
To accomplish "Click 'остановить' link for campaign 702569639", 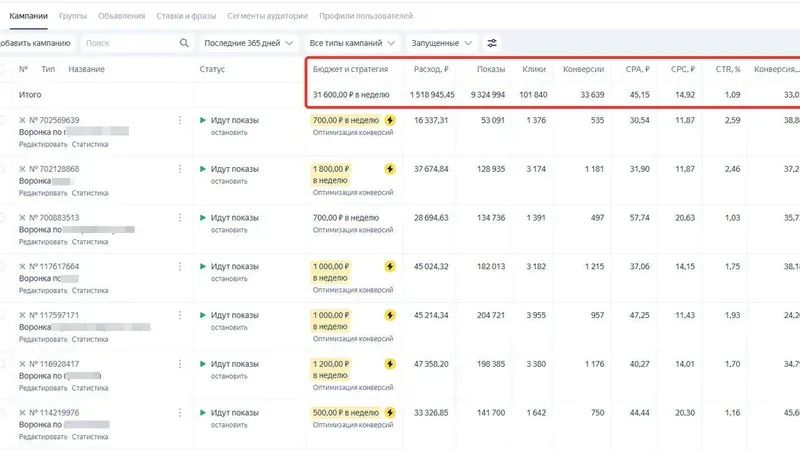I will (x=228, y=132).
